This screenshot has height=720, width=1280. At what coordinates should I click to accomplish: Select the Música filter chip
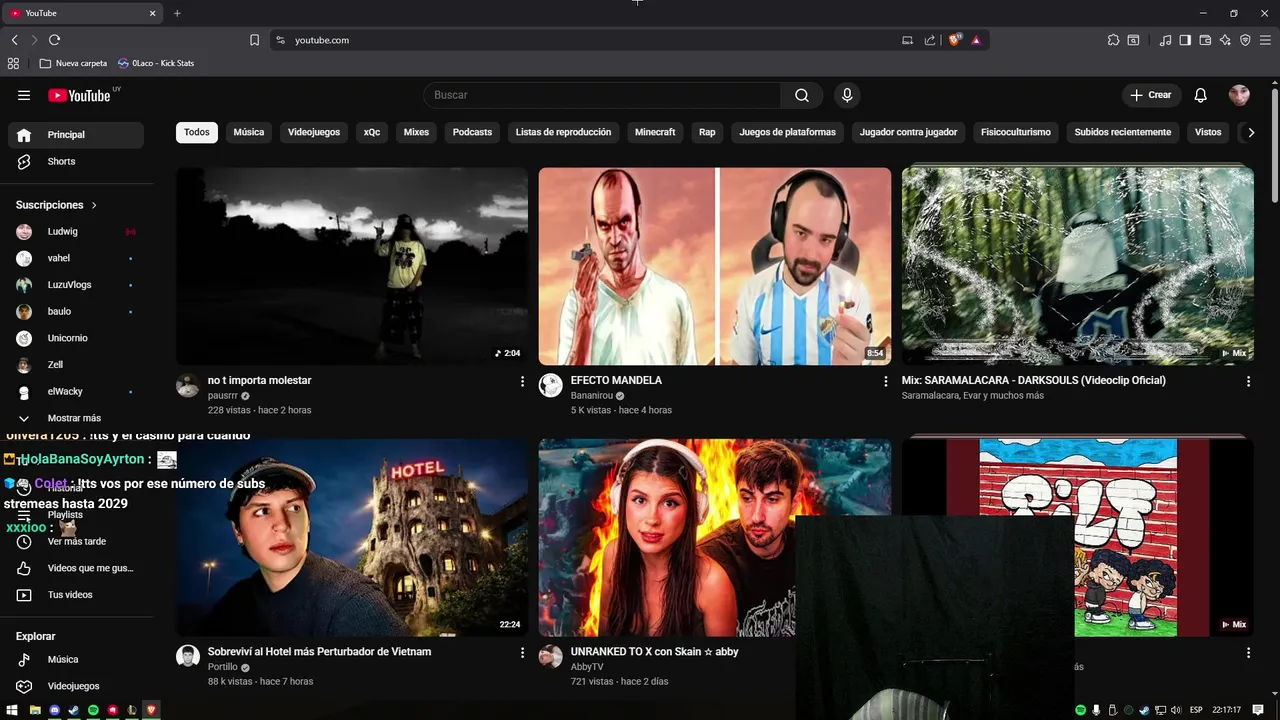[249, 132]
